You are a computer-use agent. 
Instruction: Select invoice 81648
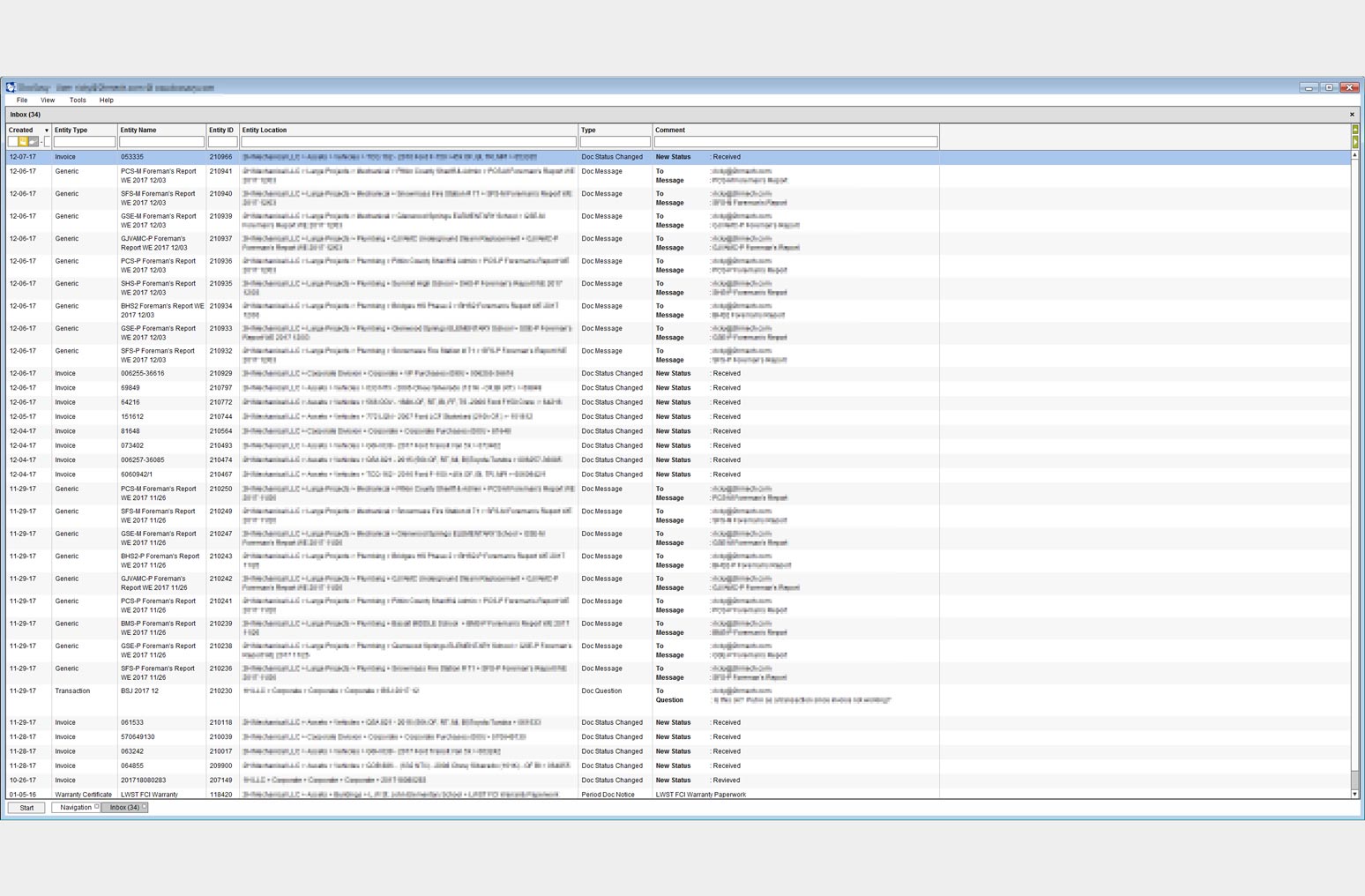pos(678,431)
